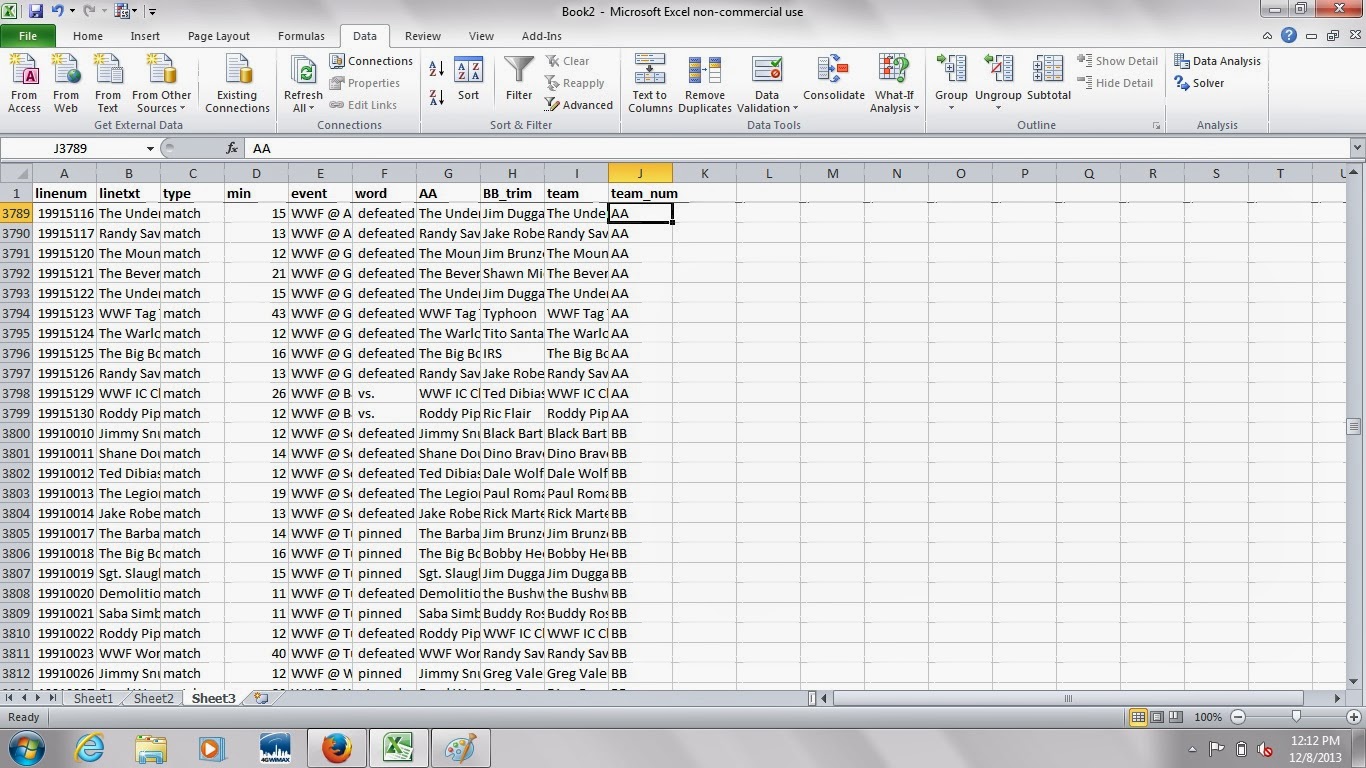The height and width of the screenshot is (768, 1366).
Task: Sort the column A to Z ascending
Action: [436, 69]
